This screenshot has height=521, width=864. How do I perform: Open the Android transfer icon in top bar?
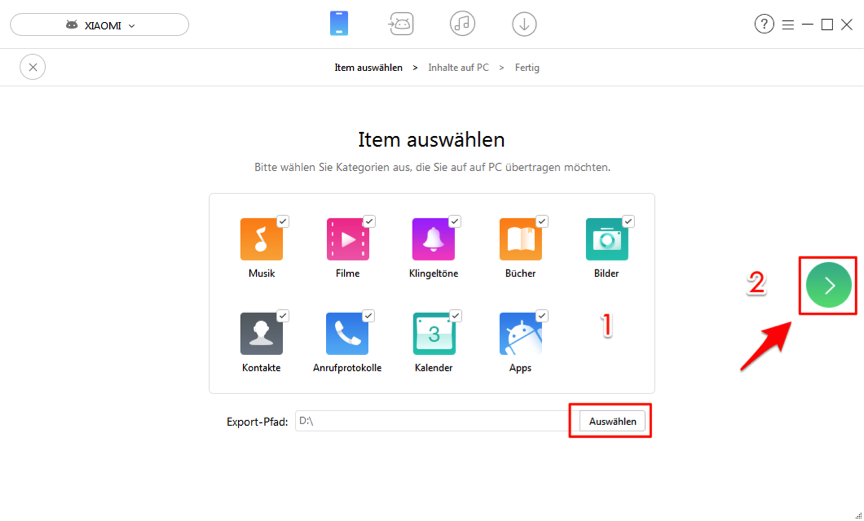coord(401,24)
